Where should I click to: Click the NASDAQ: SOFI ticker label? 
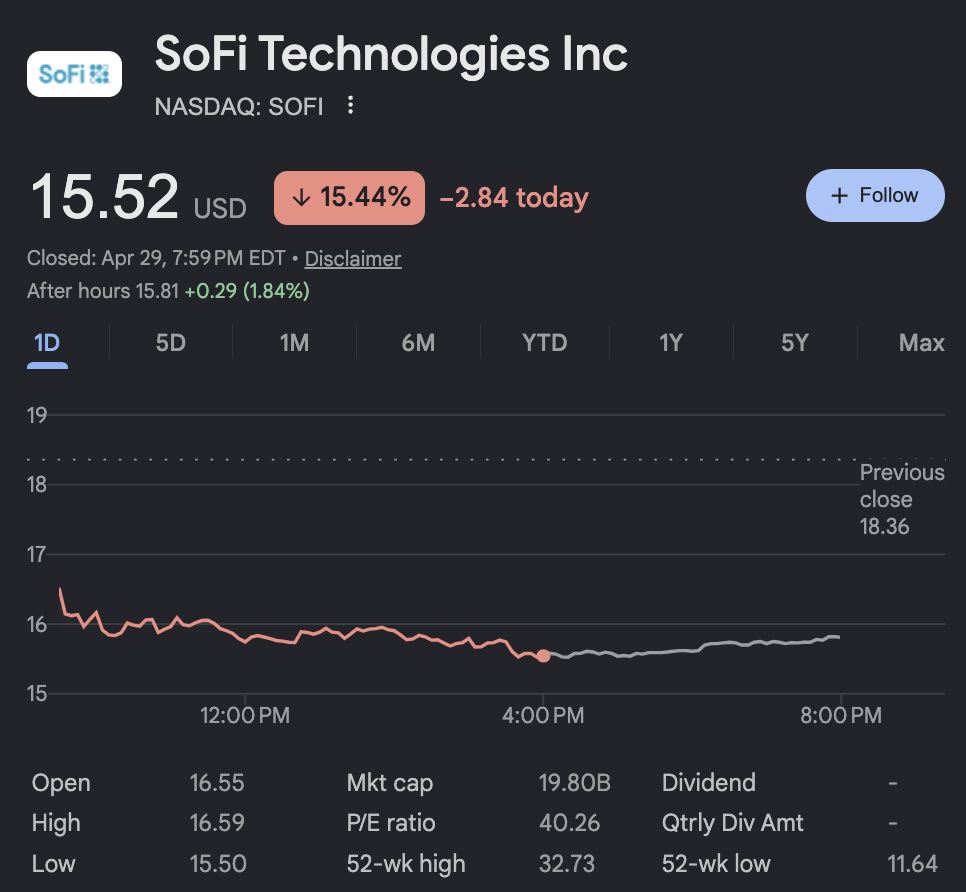click(239, 106)
